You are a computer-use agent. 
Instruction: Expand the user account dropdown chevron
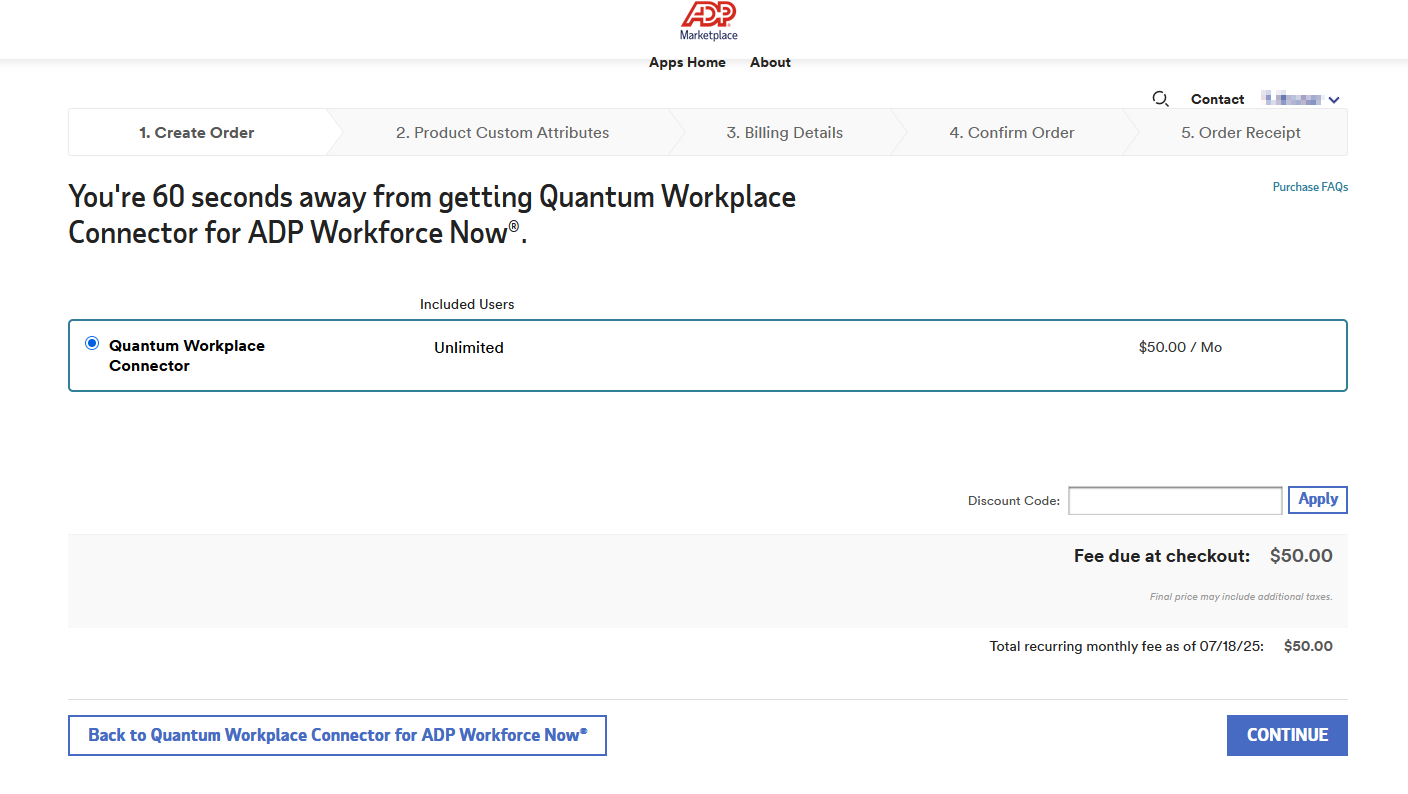[1334, 100]
